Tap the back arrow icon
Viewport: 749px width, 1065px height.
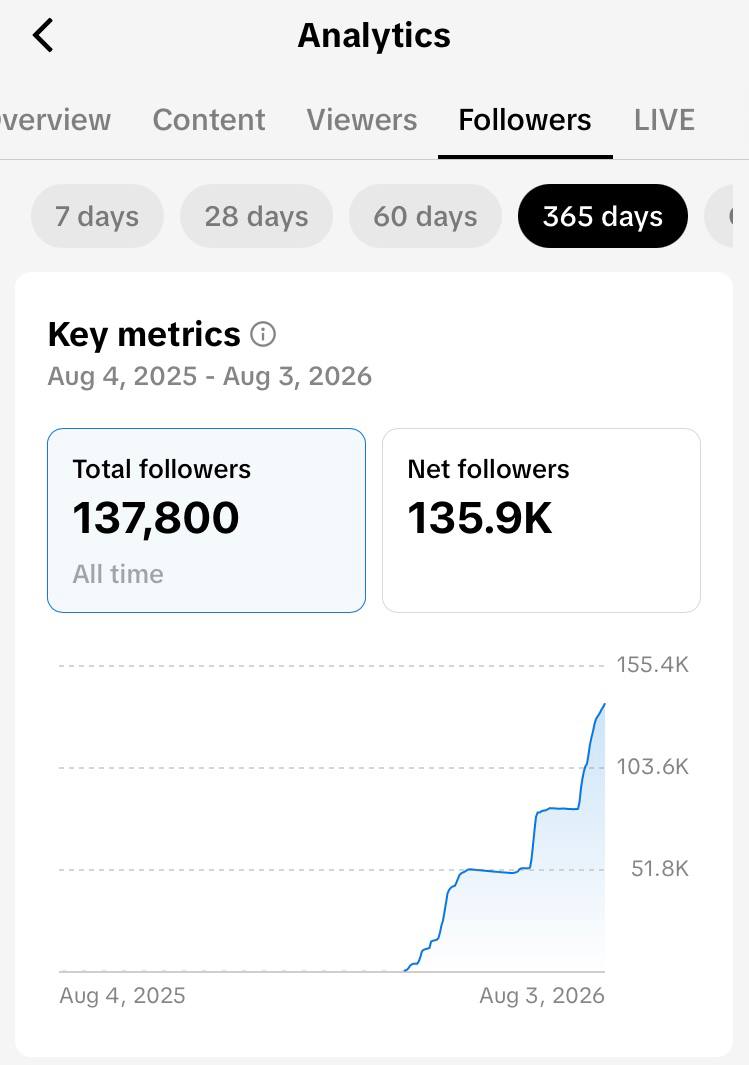click(43, 35)
